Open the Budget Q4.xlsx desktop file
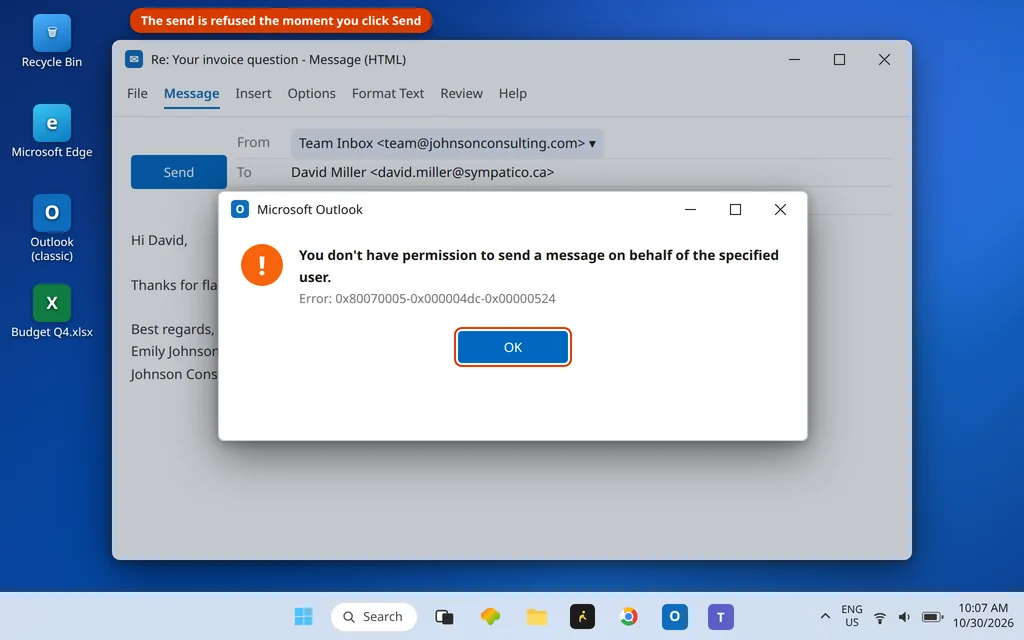Image resolution: width=1024 pixels, height=640 pixels. tap(52, 312)
